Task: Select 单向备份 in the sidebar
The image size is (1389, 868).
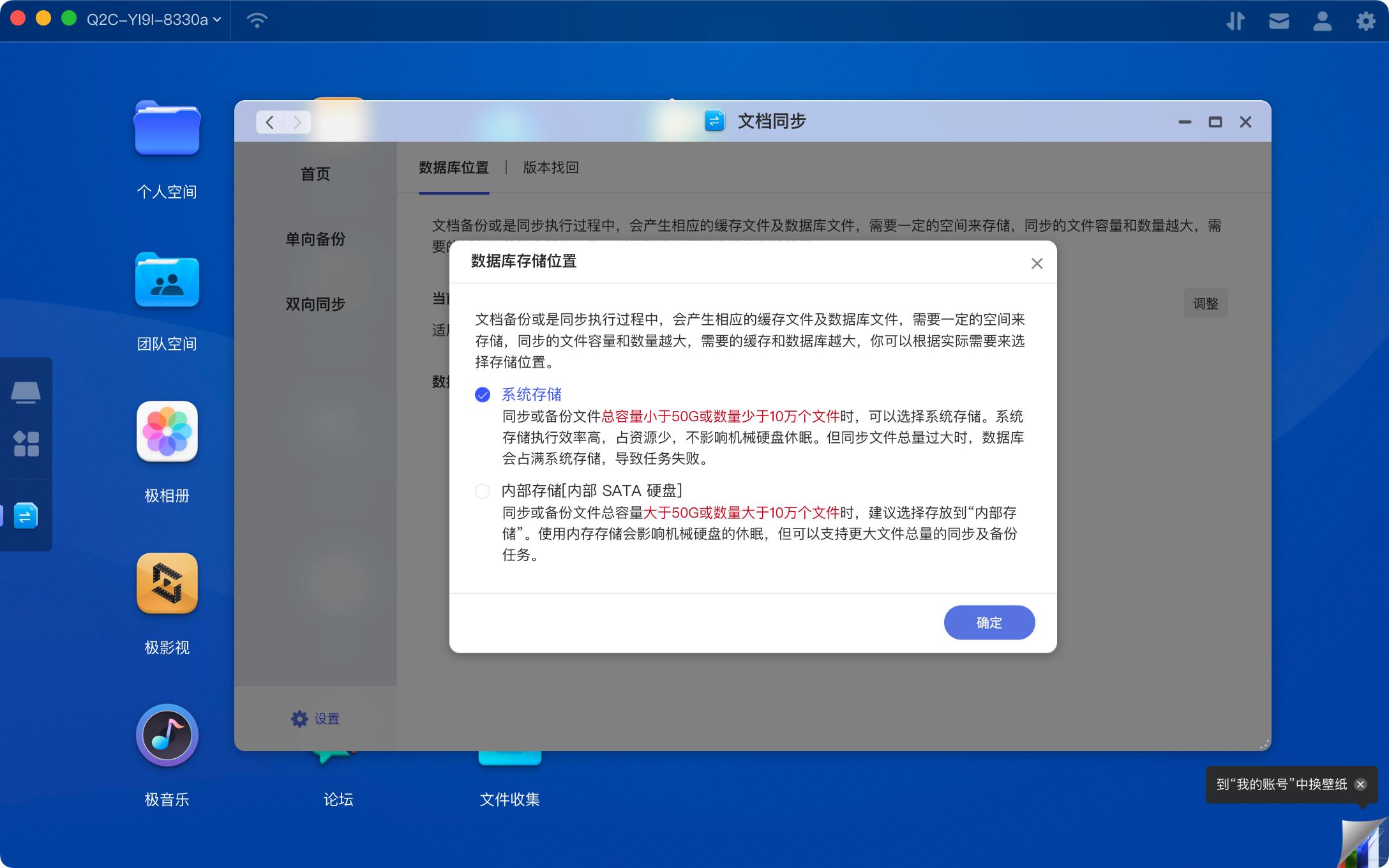Action: [314, 239]
